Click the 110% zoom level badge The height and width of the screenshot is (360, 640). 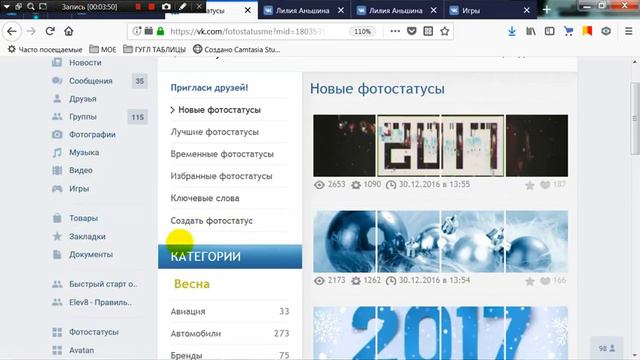tap(362, 31)
